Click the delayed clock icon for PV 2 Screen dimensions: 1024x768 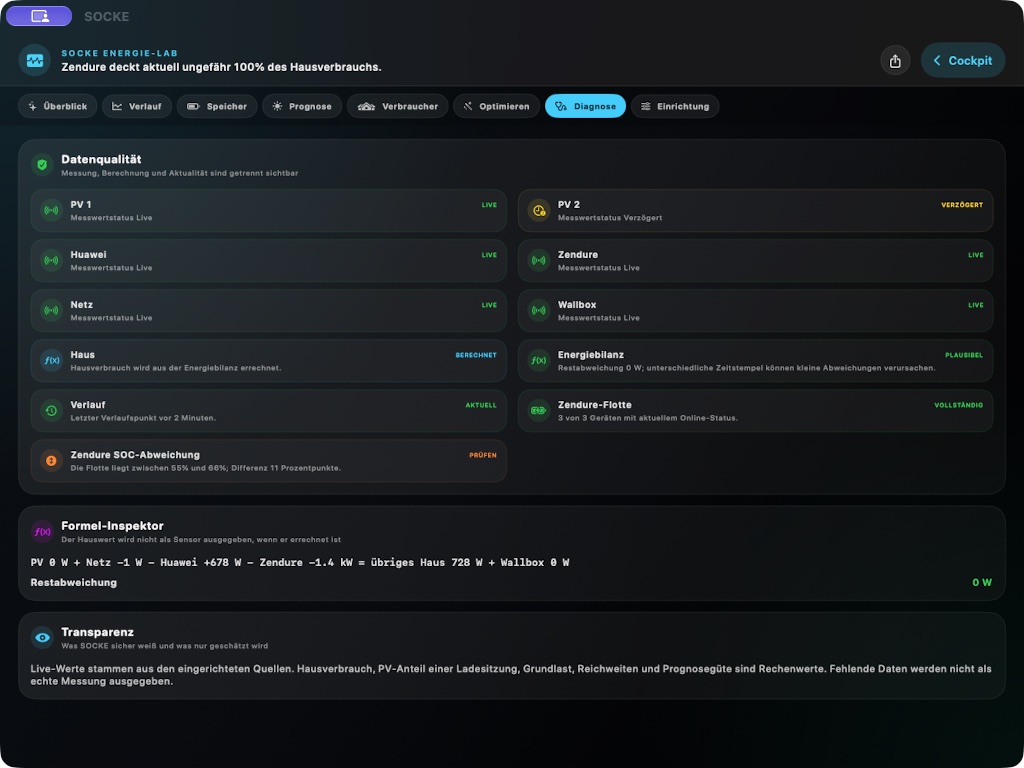click(539, 210)
